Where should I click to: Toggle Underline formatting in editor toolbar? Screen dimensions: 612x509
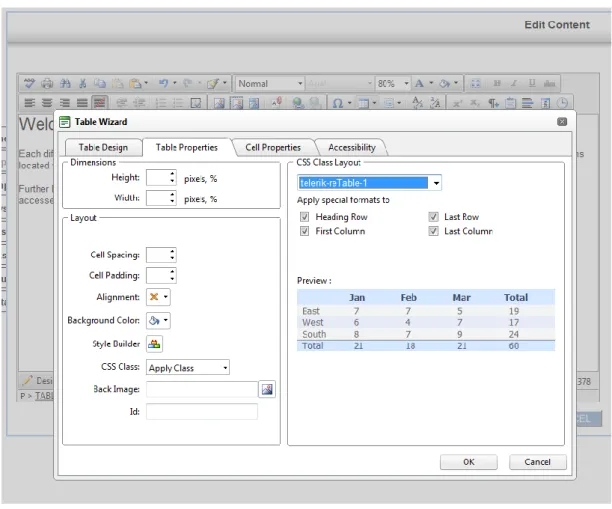532,84
